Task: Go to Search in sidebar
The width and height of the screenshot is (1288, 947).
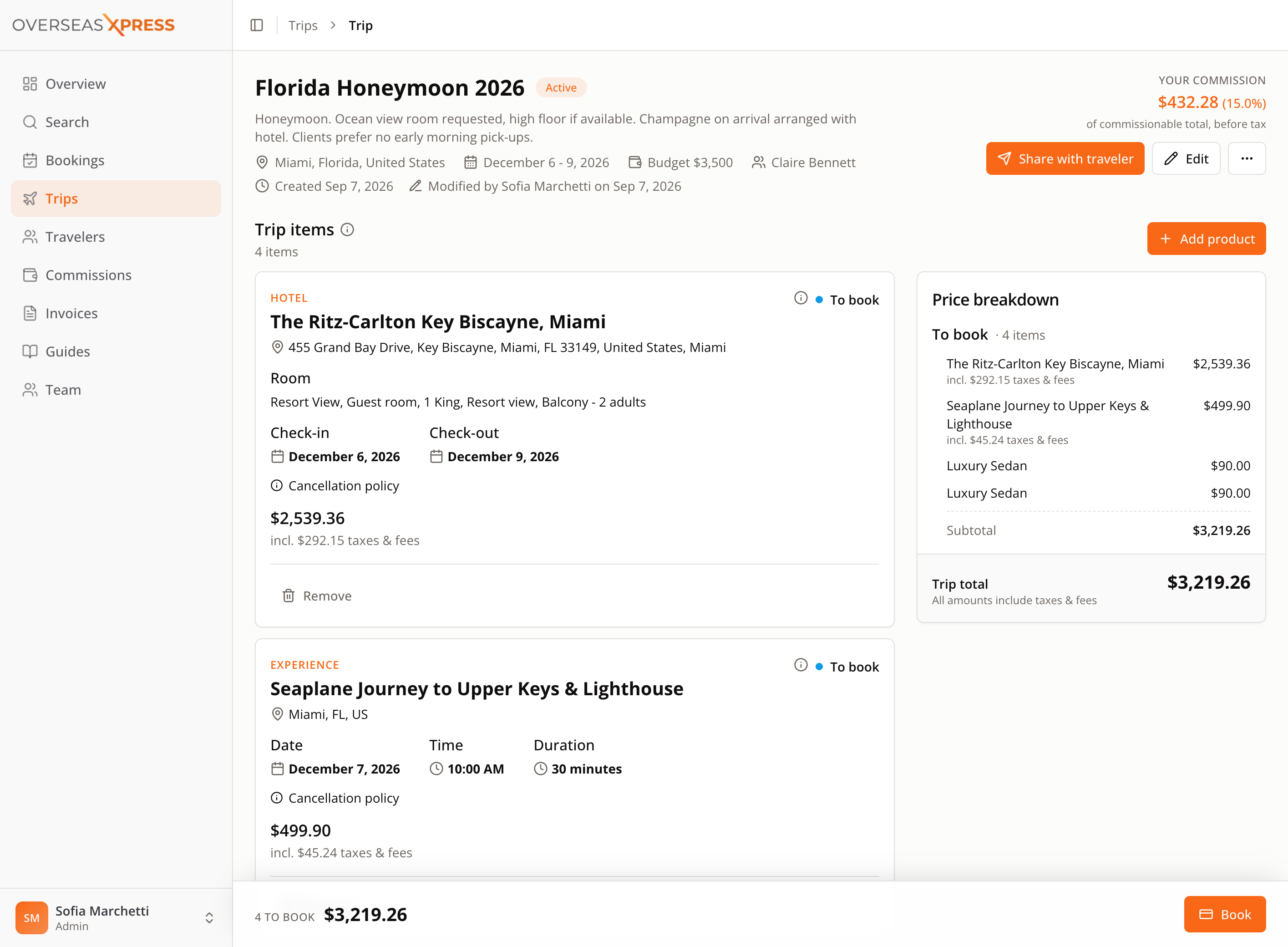Action: pyautogui.click(x=116, y=122)
